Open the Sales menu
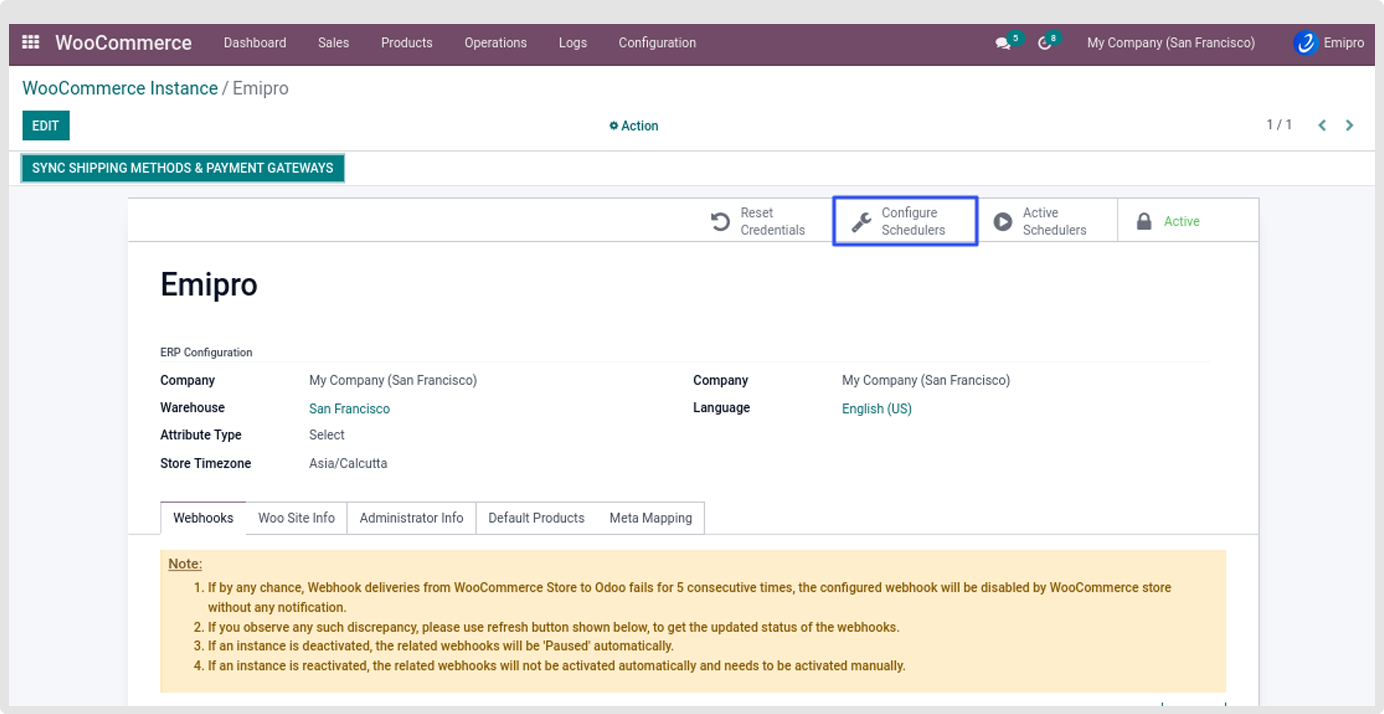 click(334, 43)
